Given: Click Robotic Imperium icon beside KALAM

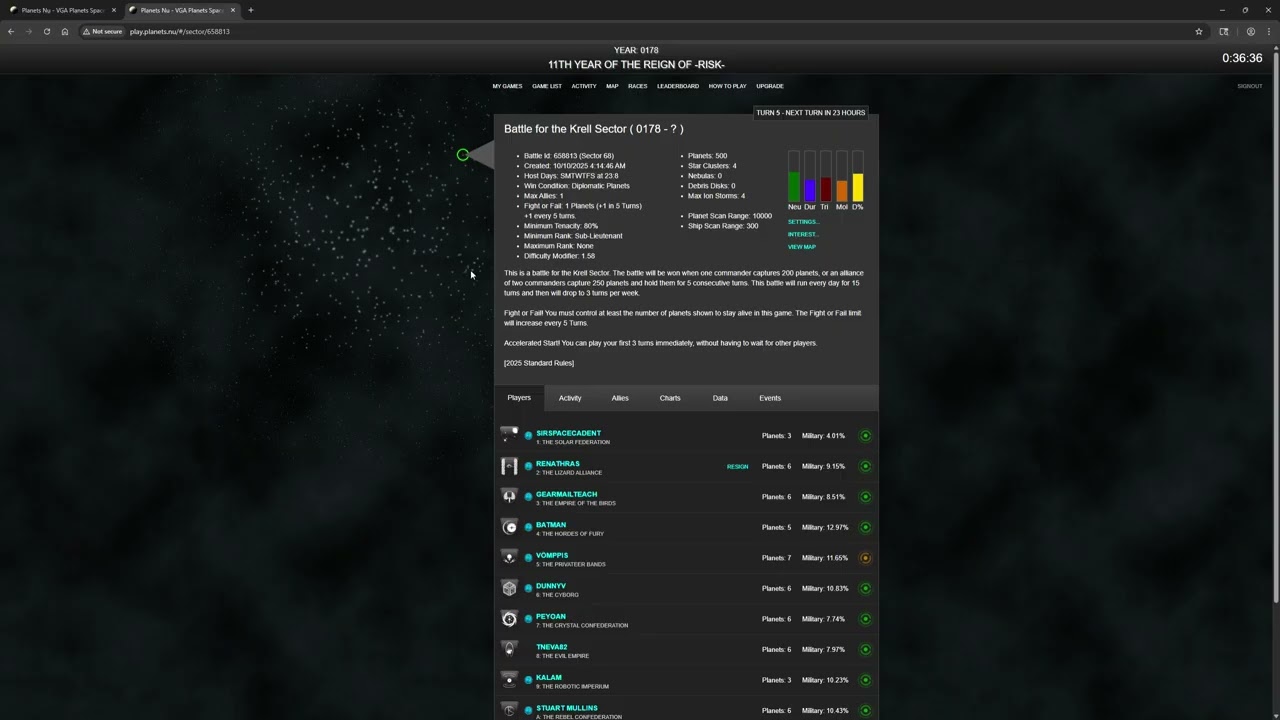Looking at the screenshot, I should tap(509, 680).
